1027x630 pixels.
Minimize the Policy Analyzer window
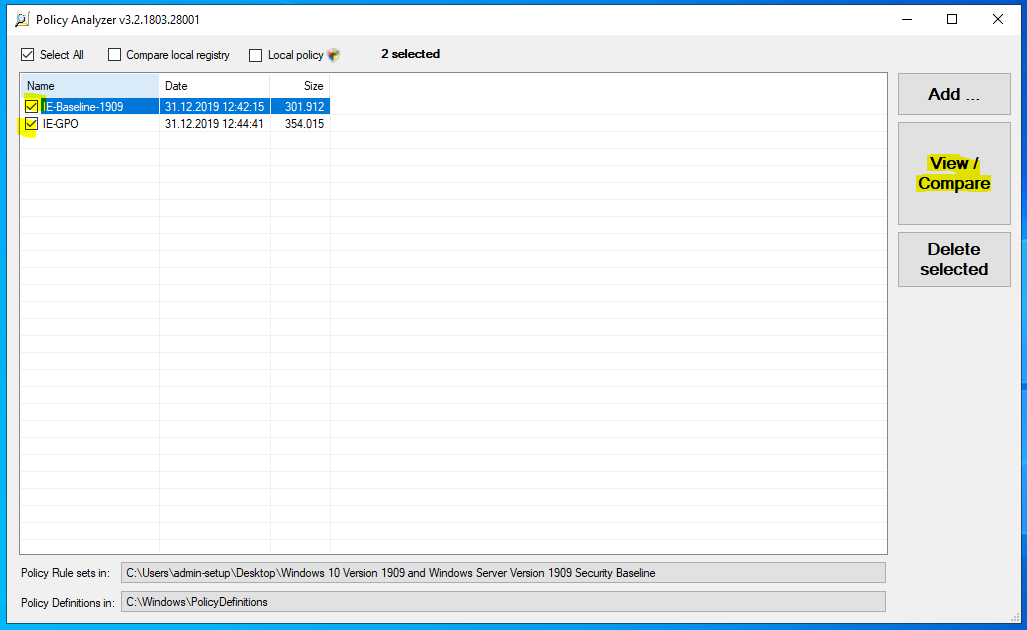[907, 20]
